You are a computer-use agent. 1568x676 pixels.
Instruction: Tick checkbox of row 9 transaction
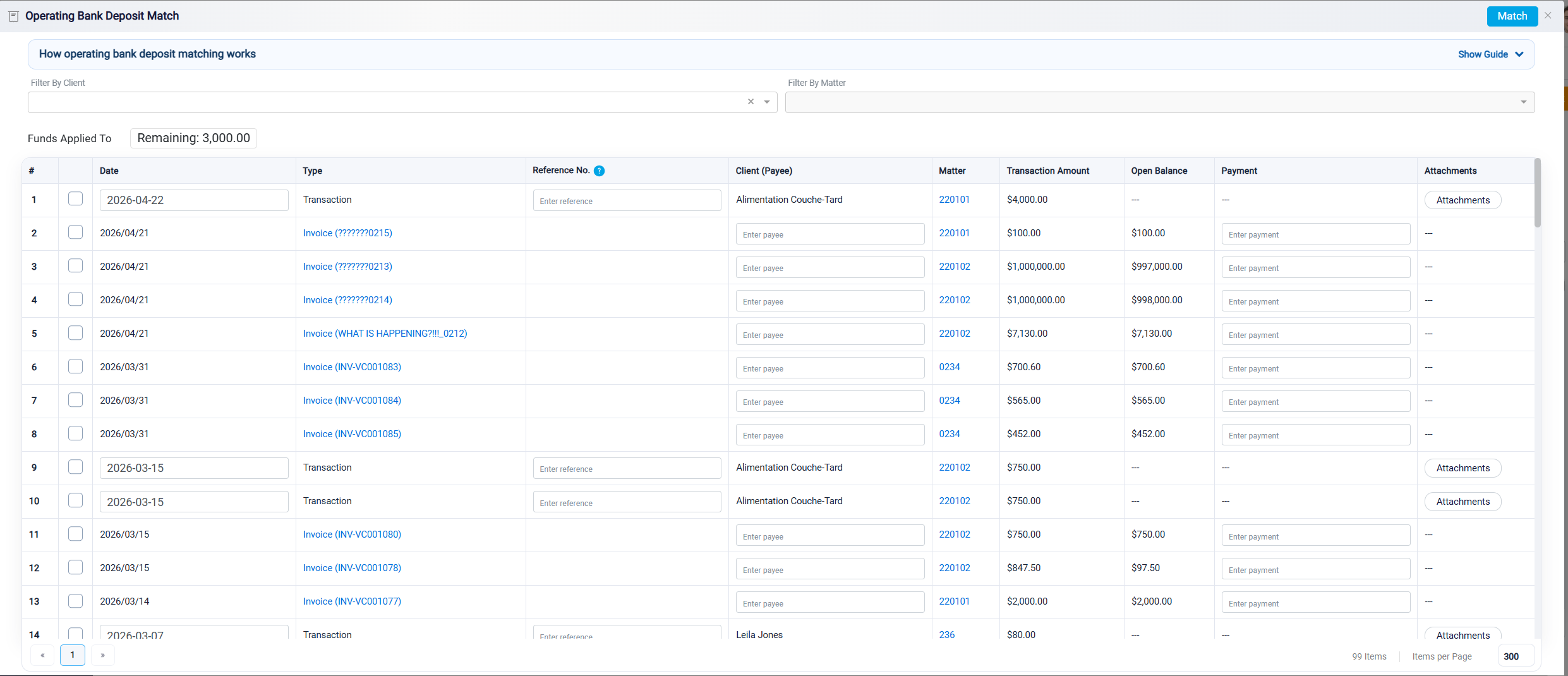(75, 467)
